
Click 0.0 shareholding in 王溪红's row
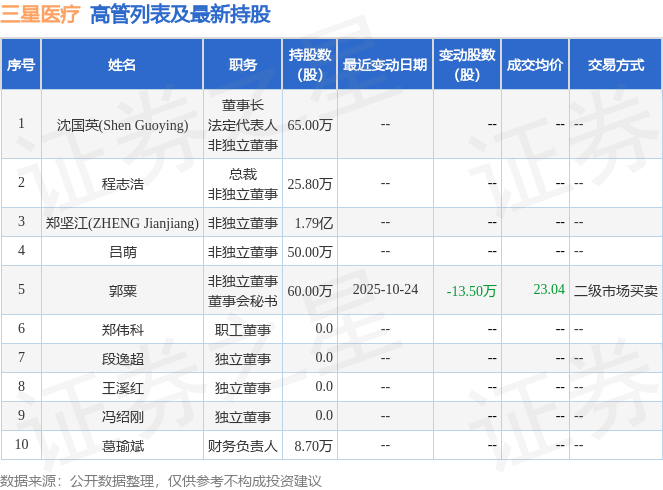324,386
